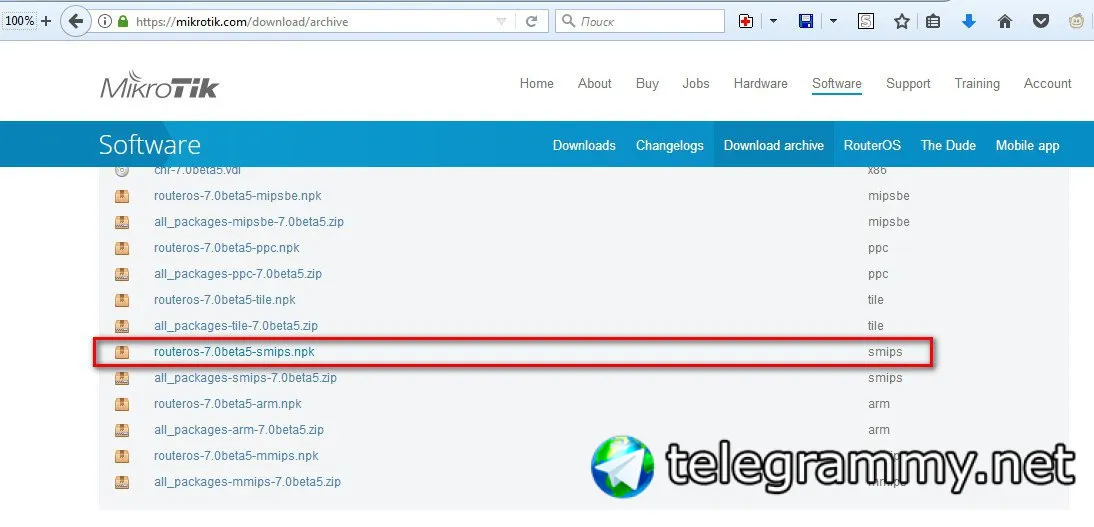The image size is (1094, 527).
Task: Download routeros-7.0beta5-mipsbe.npk
Action: [x=237, y=196]
